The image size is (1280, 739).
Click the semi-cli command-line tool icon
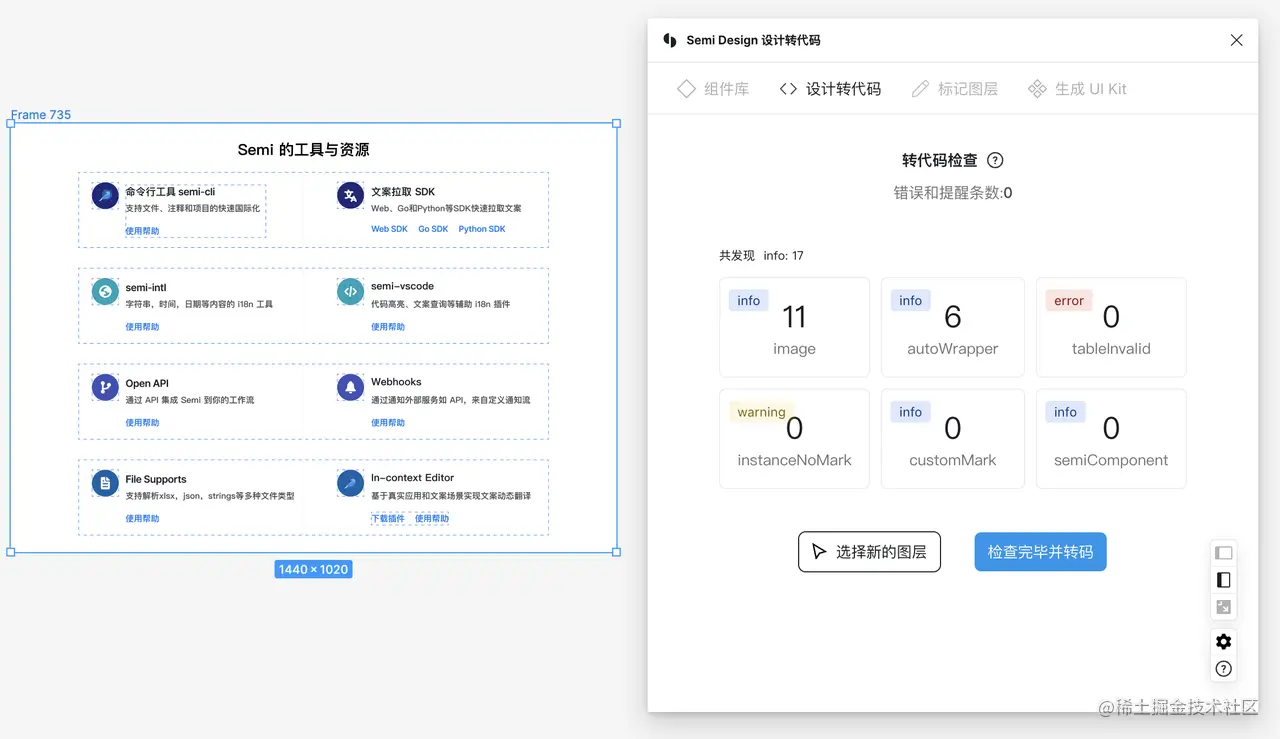point(105,195)
